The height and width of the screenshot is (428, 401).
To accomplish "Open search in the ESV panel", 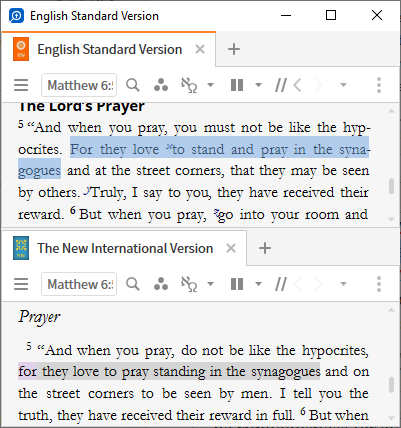I will click(x=133, y=85).
